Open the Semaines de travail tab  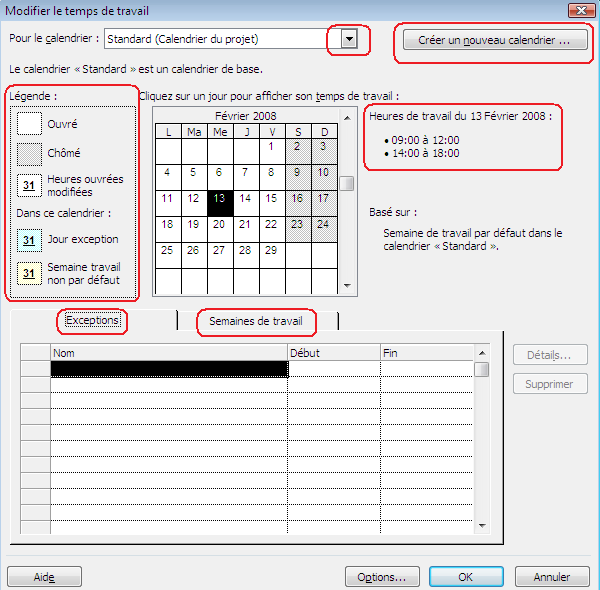click(x=256, y=321)
